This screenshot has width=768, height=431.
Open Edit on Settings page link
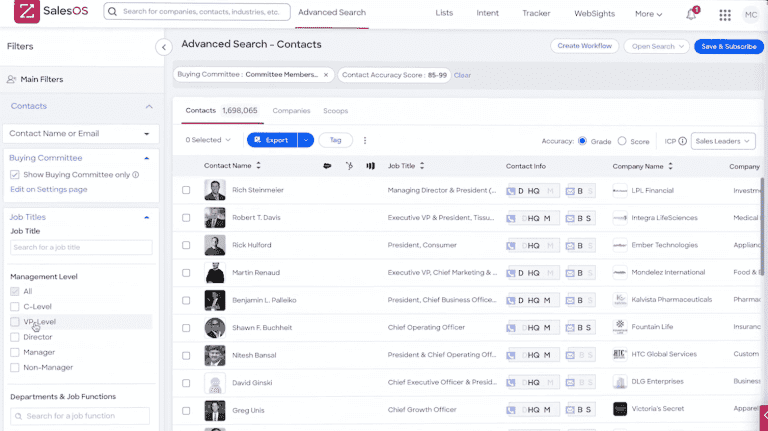click(48, 190)
